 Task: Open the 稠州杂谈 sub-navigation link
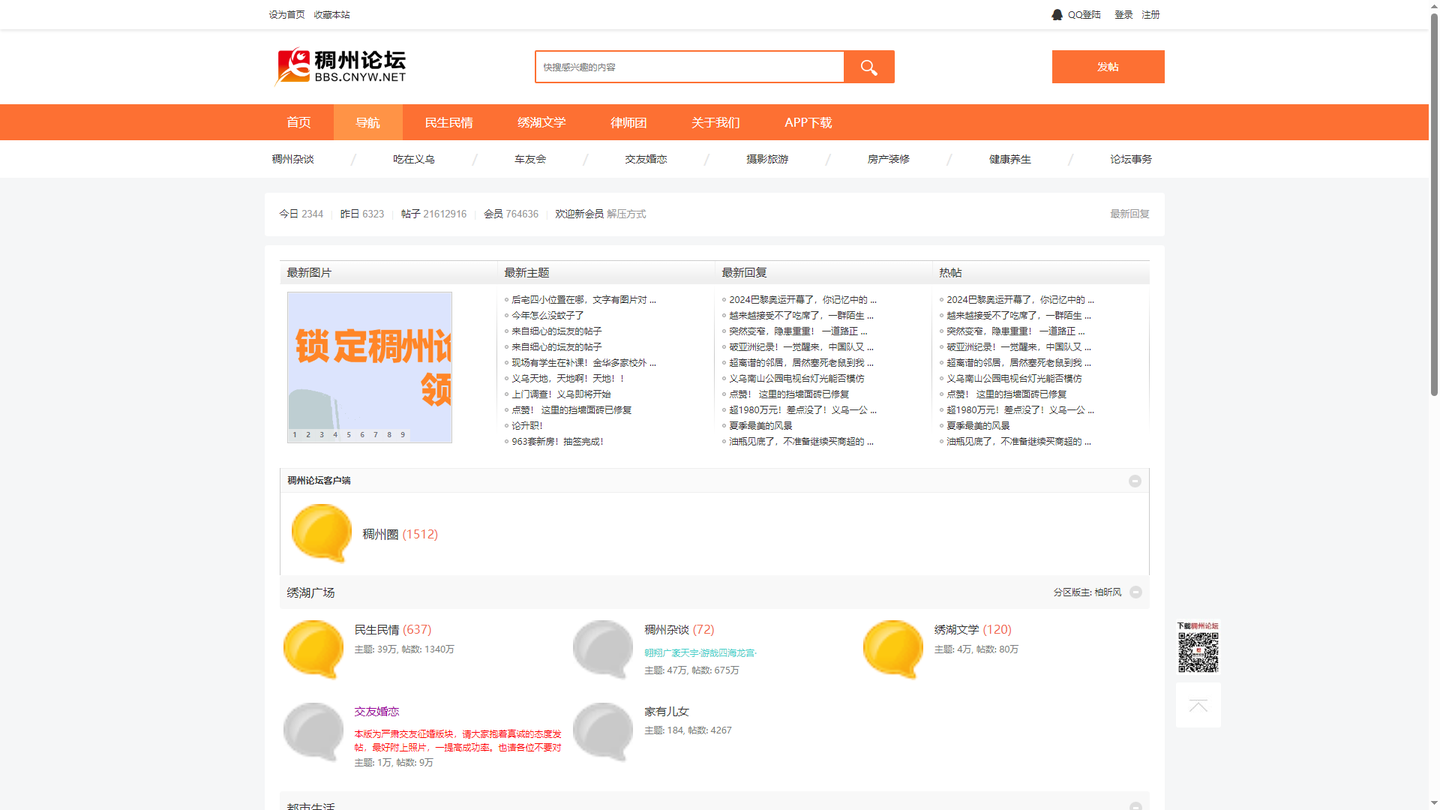pos(293,159)
